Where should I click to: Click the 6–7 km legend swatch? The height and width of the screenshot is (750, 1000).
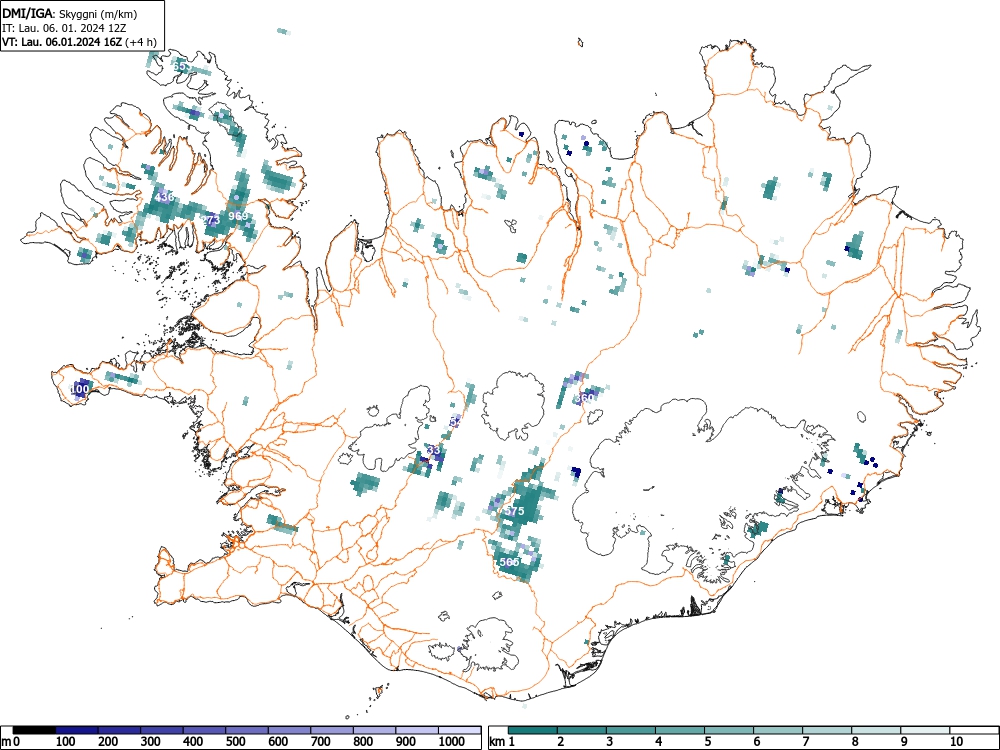click(x=778, y=730)
